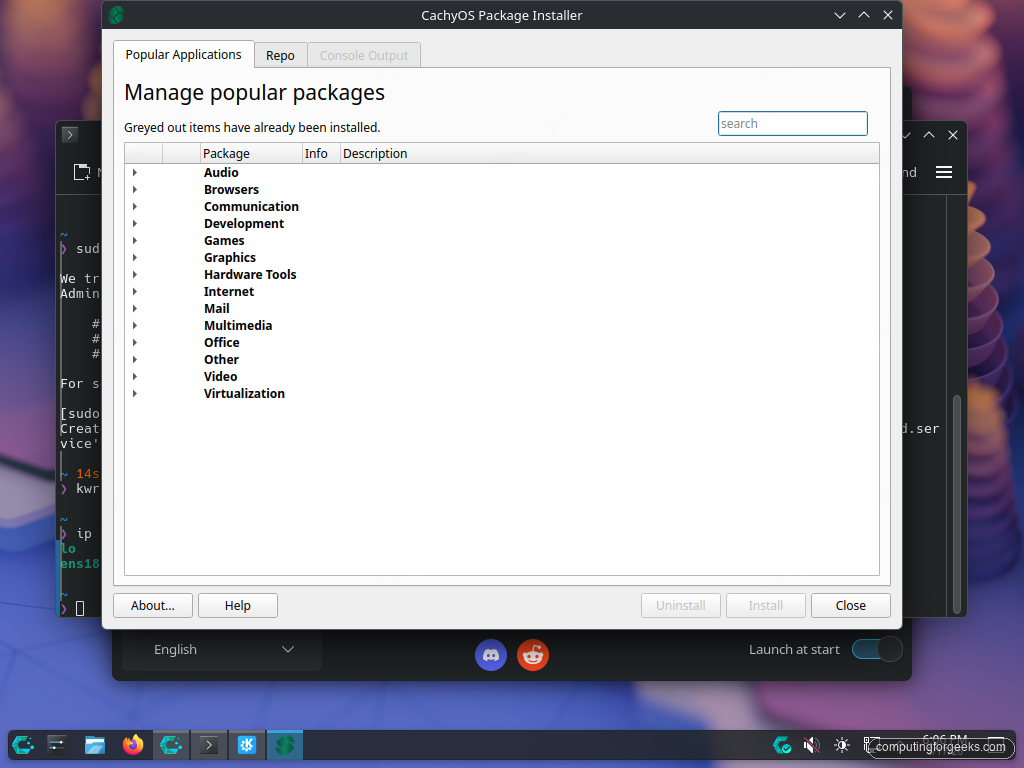Select the Package Installer taskbar entry
This screenshot has width=1024, height=768.
[x=285, y=745]
